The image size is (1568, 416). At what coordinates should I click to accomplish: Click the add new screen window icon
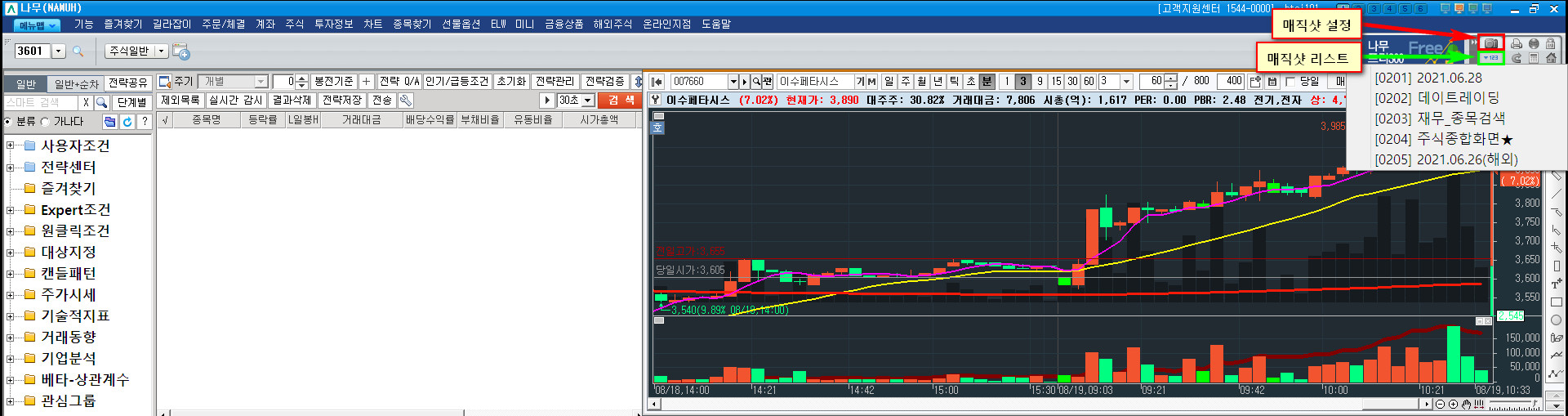(181, 51)
